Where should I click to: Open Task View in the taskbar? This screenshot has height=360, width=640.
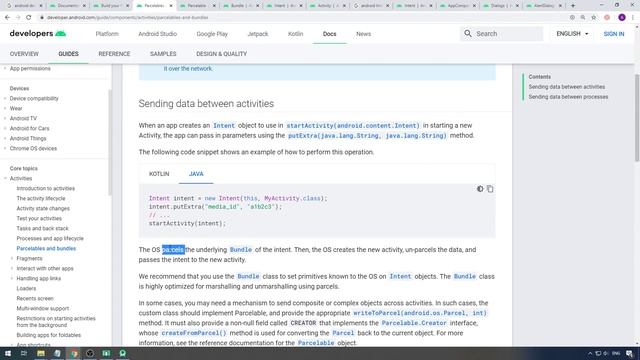(x=24, y=353)
